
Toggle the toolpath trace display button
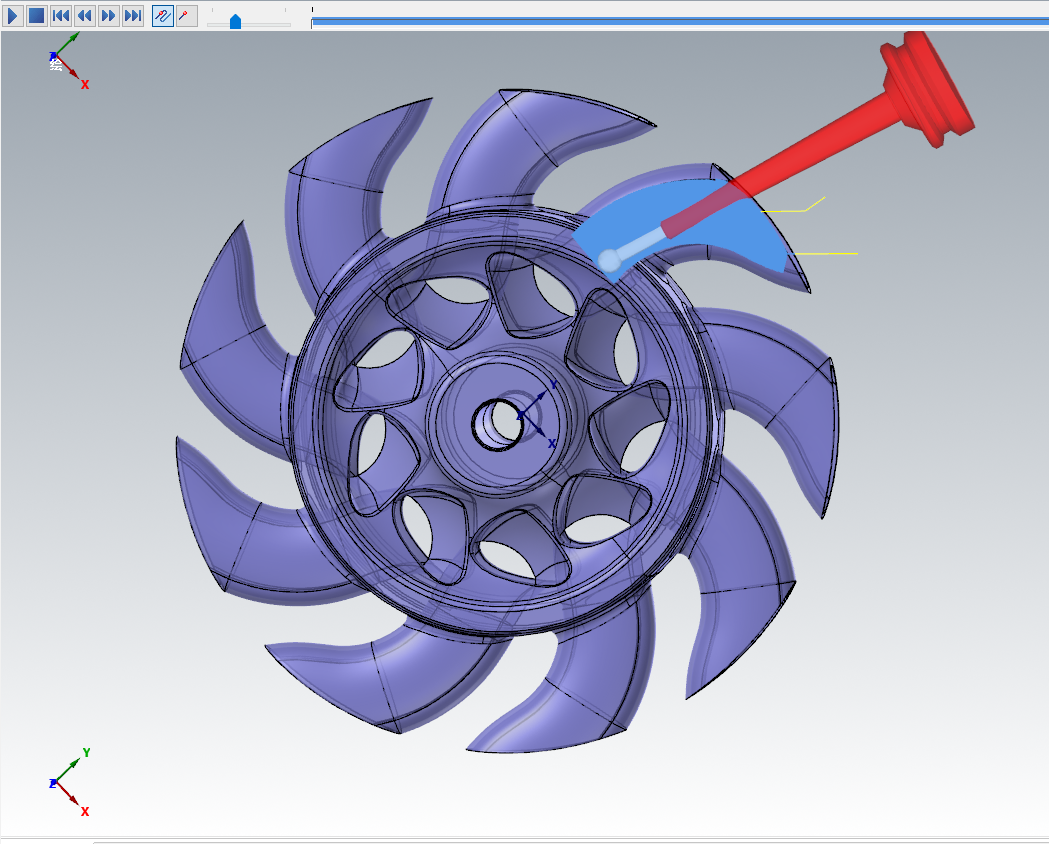(x=162, y=16)
